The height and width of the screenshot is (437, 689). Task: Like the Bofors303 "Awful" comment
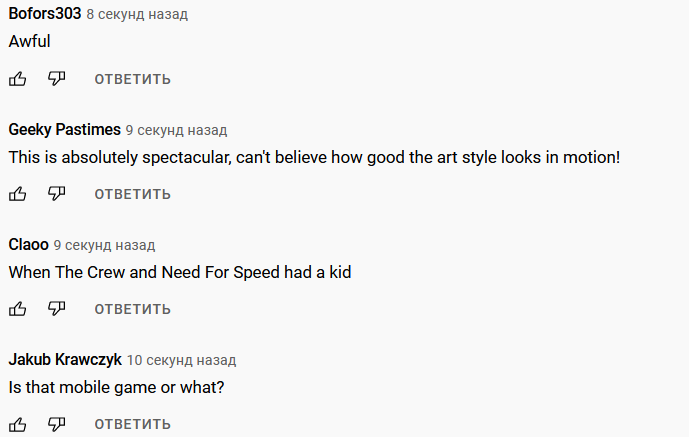(x=18, y=79)
